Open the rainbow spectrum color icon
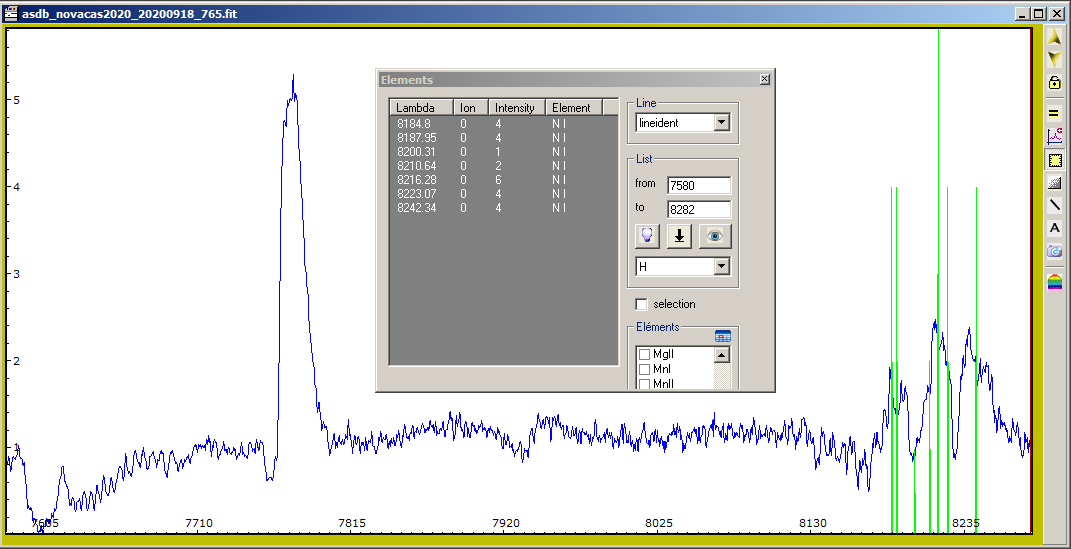This screenshot has width=1071, height=549. [1054, 282]
